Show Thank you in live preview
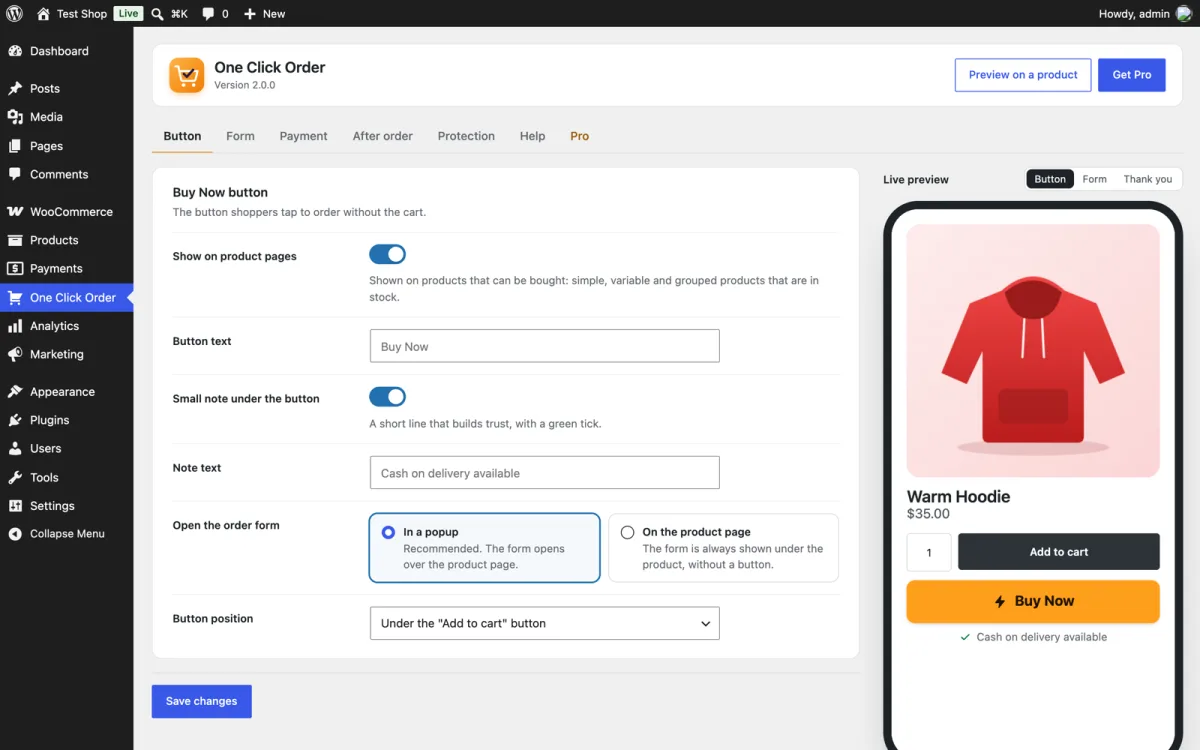This screenshot has height=750, width=1200. coord(1147,179)
